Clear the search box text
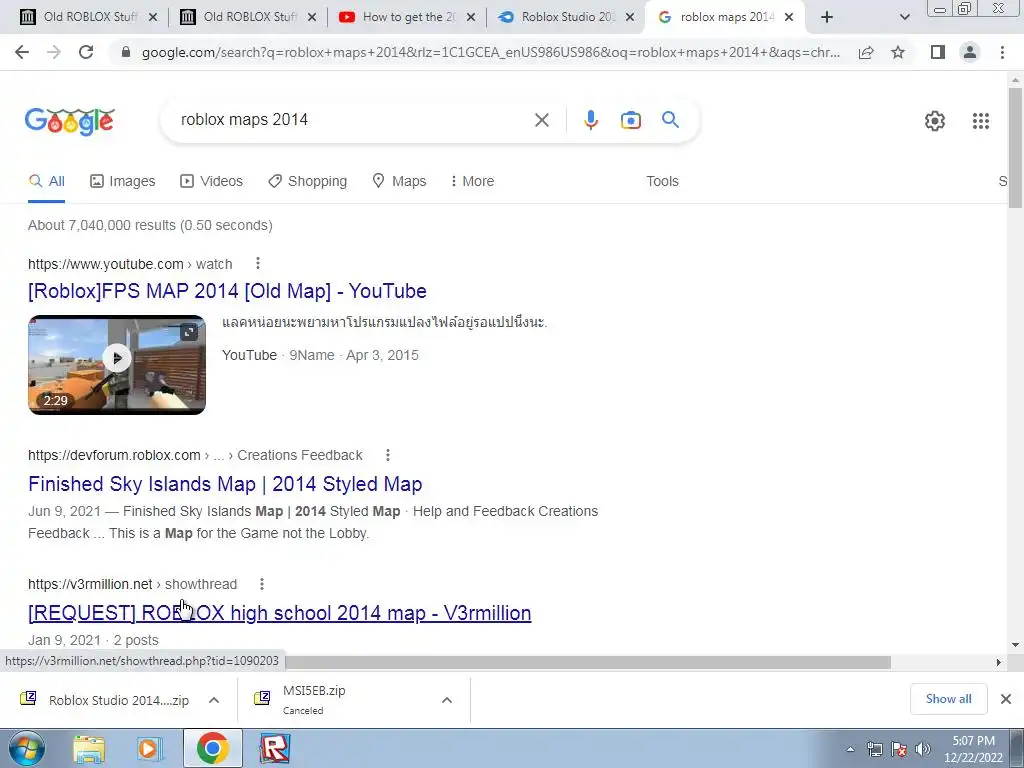Viewport: 1024px width, 768px height. coord(541,120)
